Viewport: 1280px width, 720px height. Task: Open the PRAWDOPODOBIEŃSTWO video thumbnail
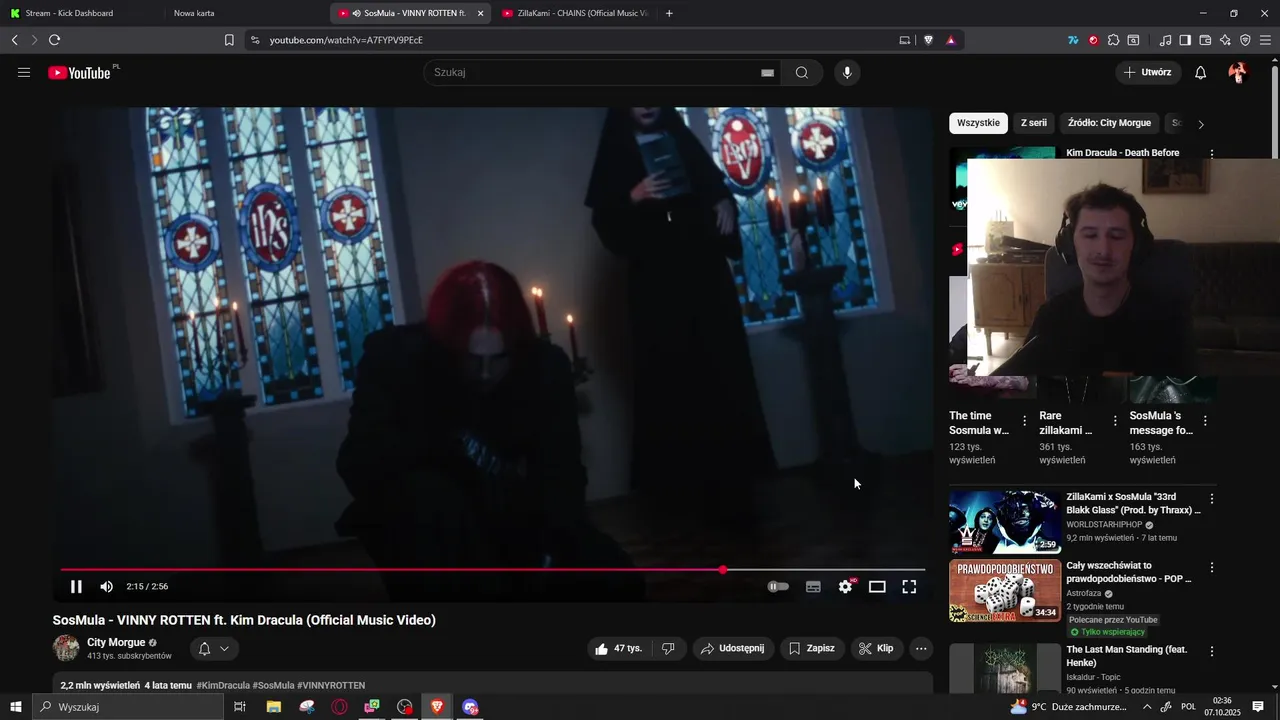[x=1005, y=591]
